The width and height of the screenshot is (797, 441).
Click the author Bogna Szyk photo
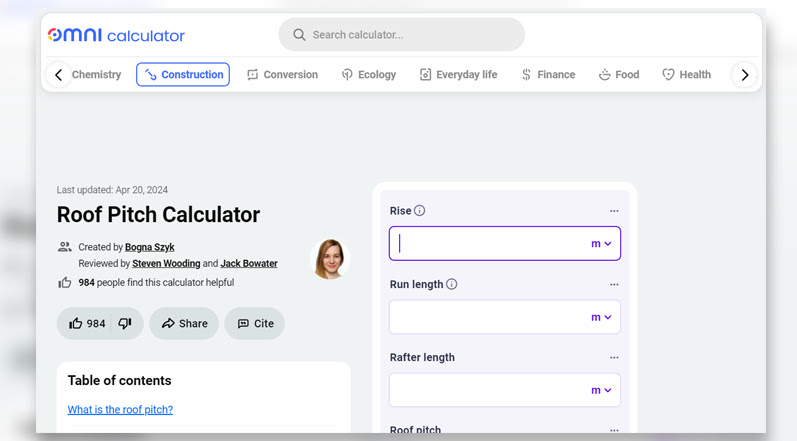329,259
